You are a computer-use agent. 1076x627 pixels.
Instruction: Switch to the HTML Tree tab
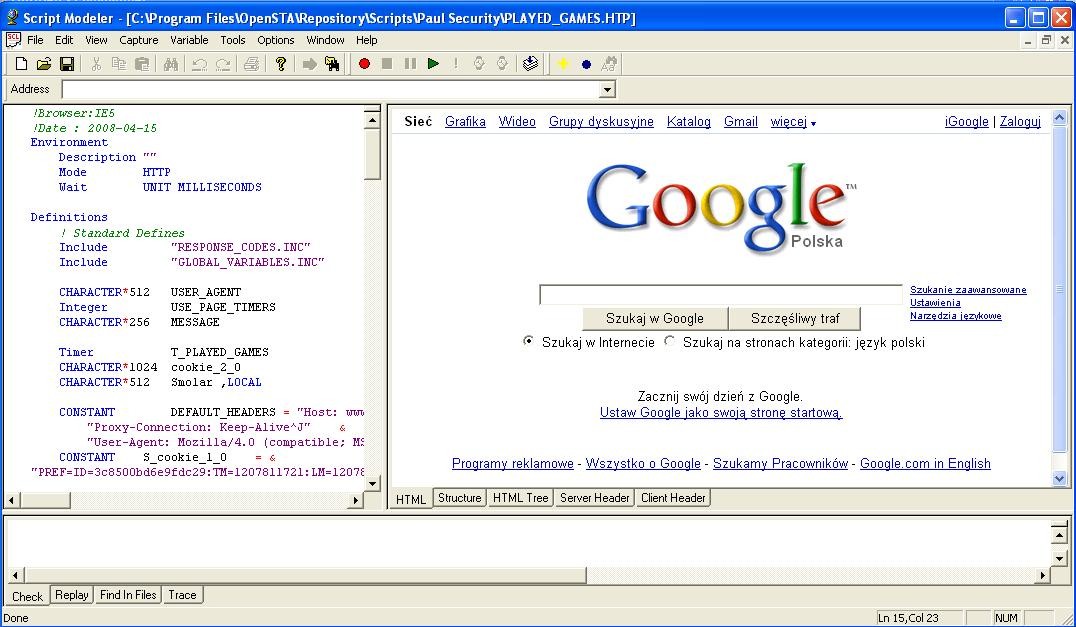pos(521,497)
